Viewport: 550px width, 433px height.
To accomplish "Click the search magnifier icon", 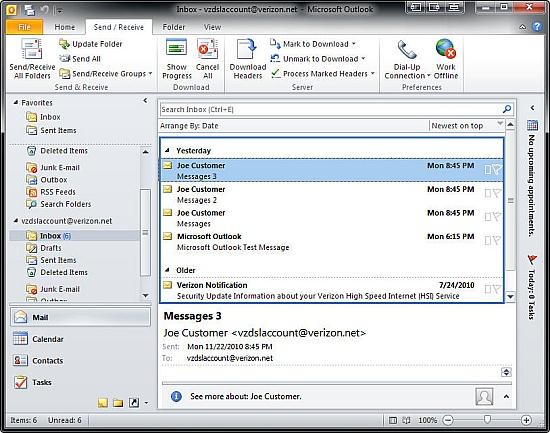I will [x=507, y=109].
